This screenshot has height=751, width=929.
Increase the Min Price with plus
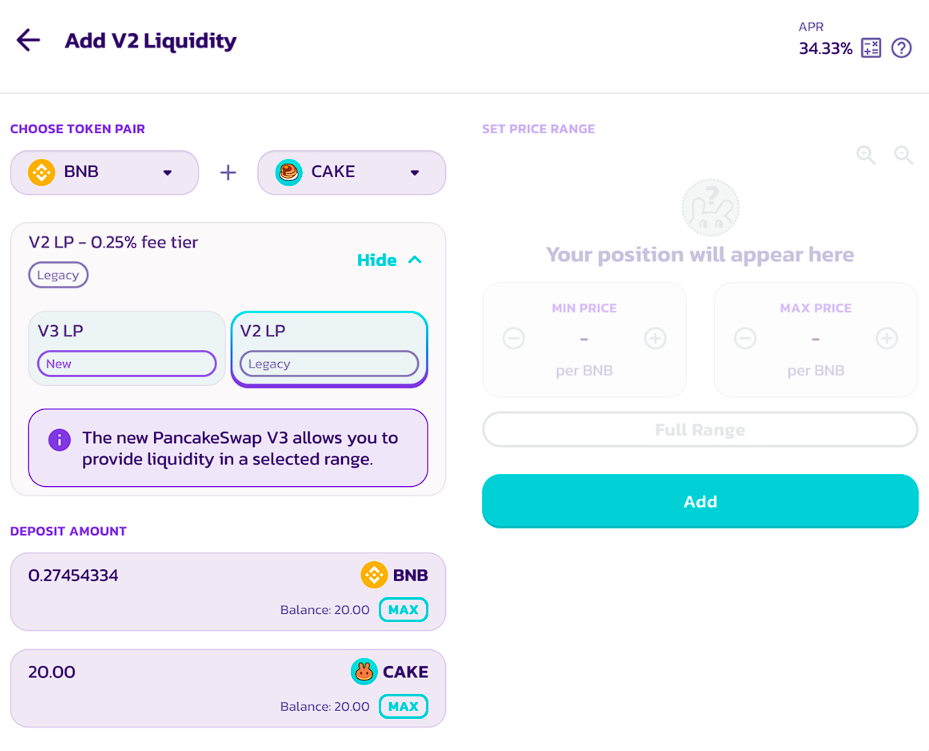pos(655,339)
